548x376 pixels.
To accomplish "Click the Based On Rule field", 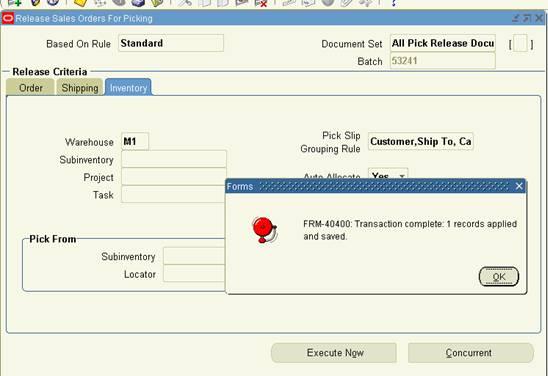I will pyautogui.click(x=171, y=43).
